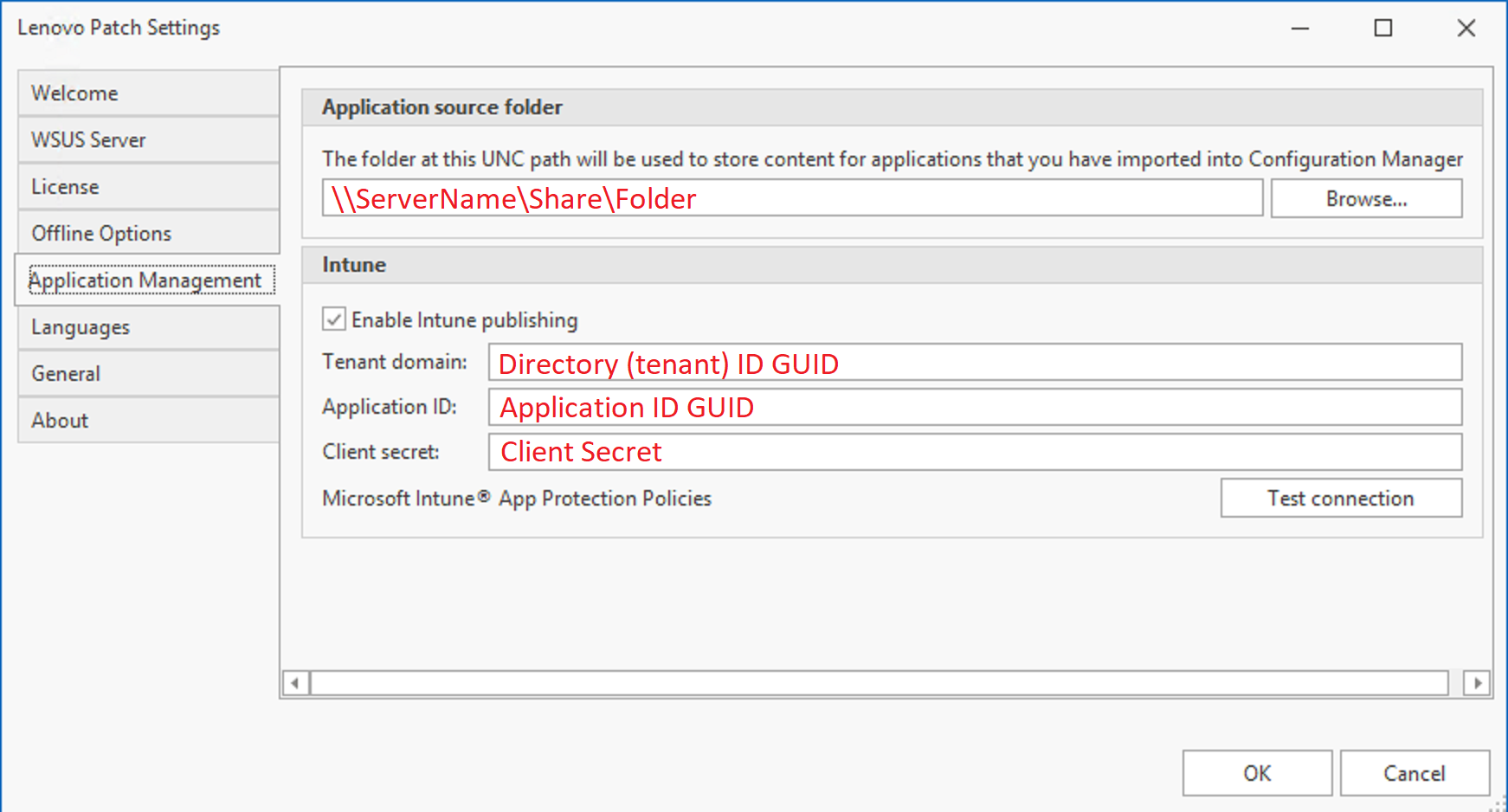
Task: Click the Intune section header
Action: point(892,265)
